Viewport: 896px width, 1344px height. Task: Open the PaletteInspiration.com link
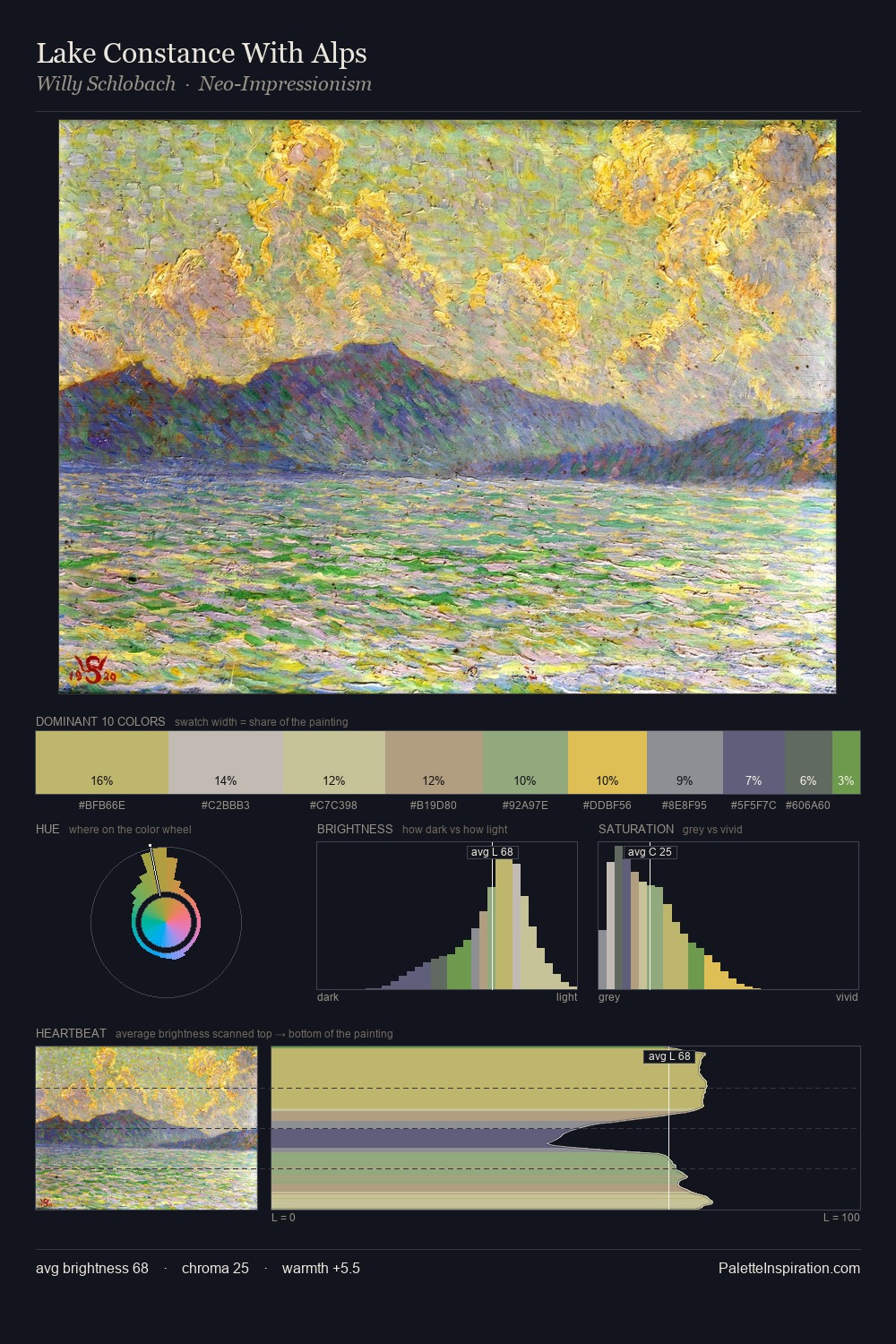(x=789, y=1268)
